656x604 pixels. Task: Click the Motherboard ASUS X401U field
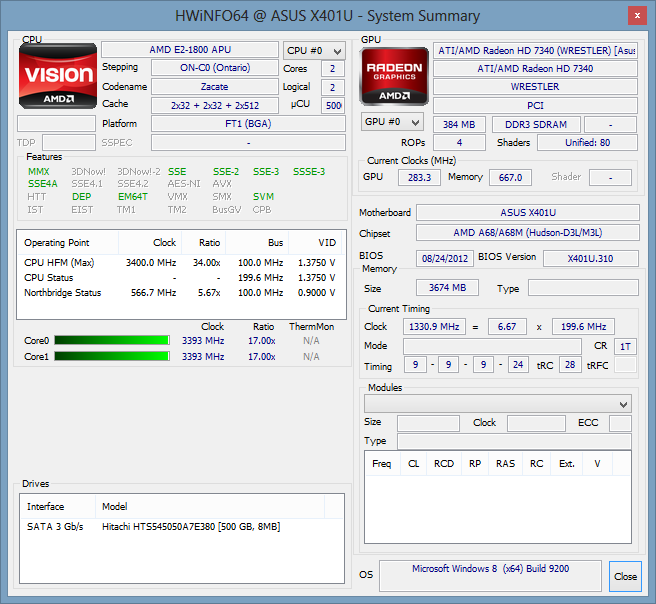click(528, 212)
